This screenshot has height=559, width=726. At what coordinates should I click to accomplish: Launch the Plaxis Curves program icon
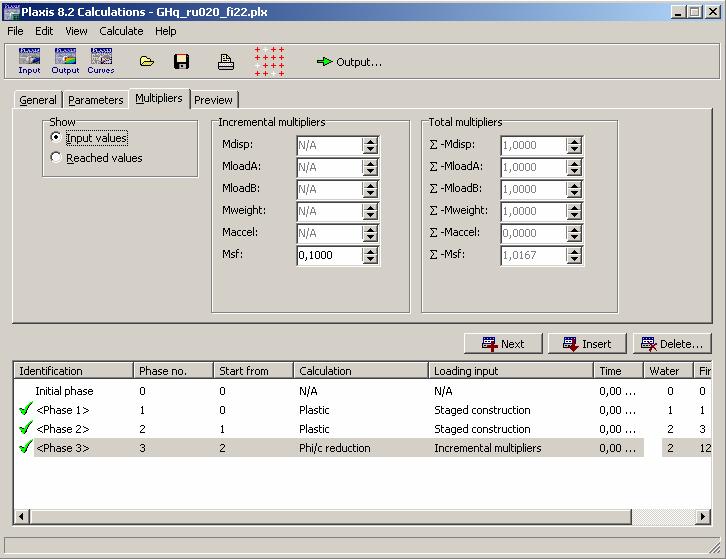(101, 61)
